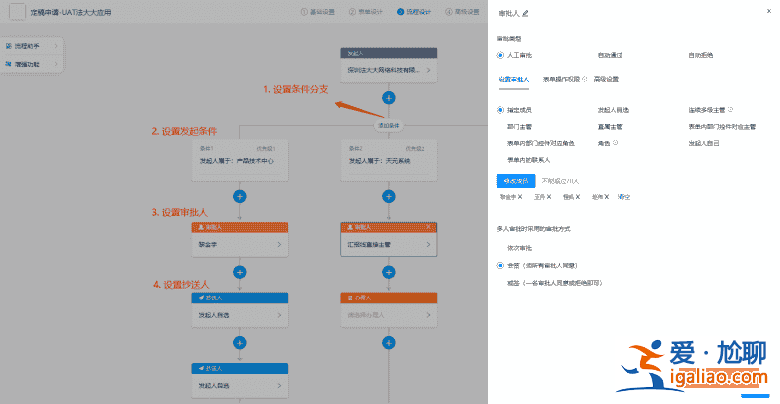780x404 pixels.
Task: Switch to the 设置审批人 tab
Action: click(x=514, y=79)
